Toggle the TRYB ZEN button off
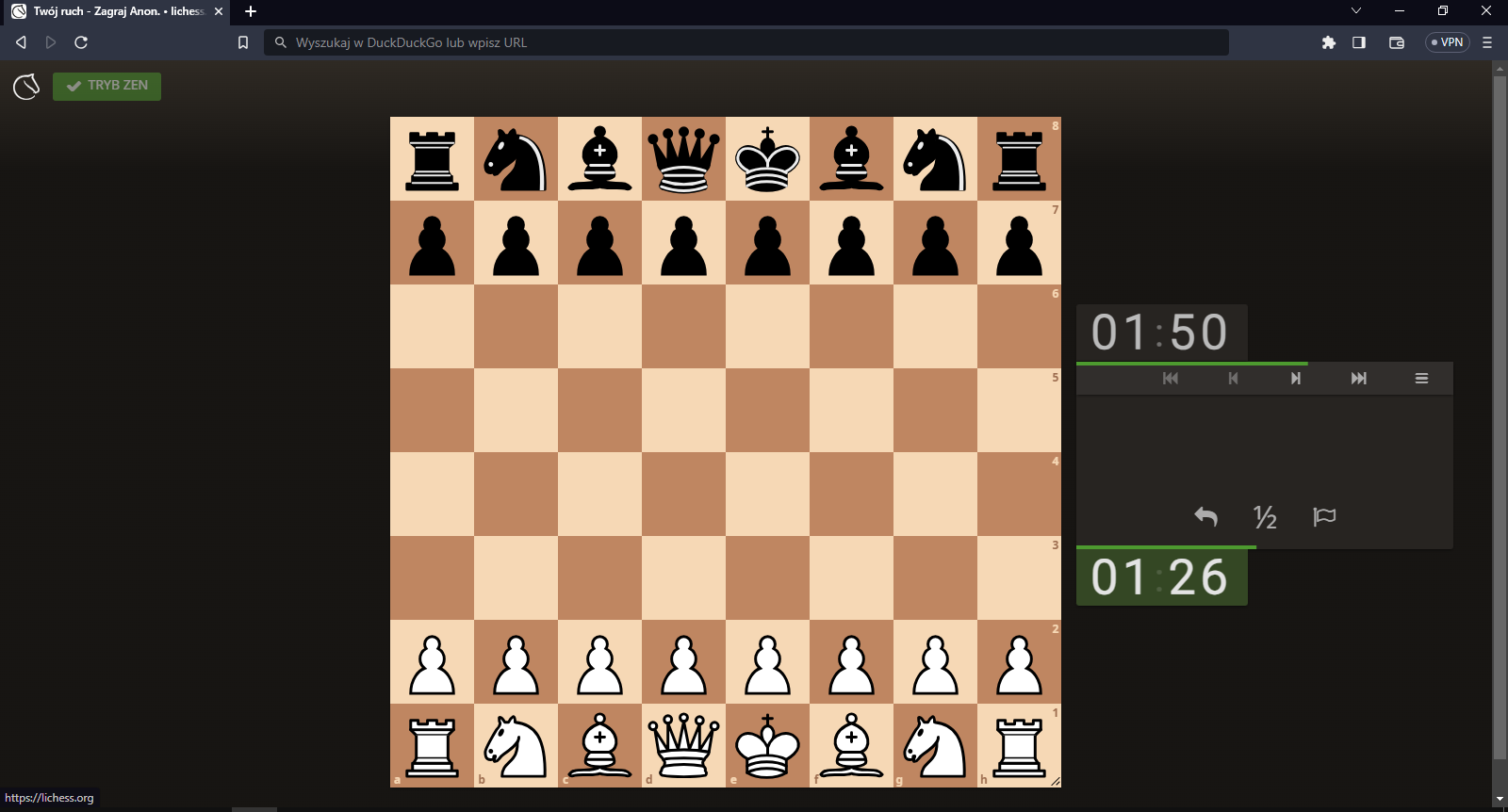Screen dimensions: 1508x812 (x=107, y=86)
